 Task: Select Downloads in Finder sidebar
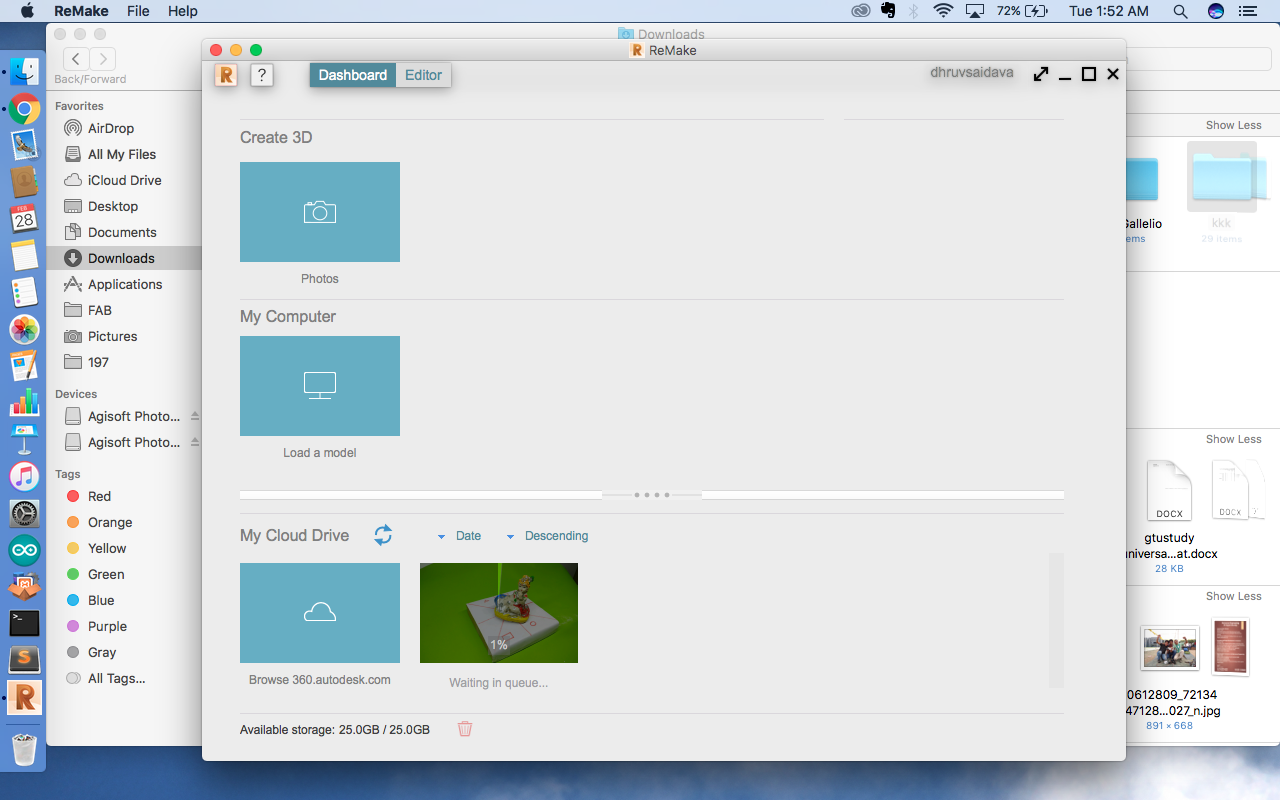[x=124, y=258]
